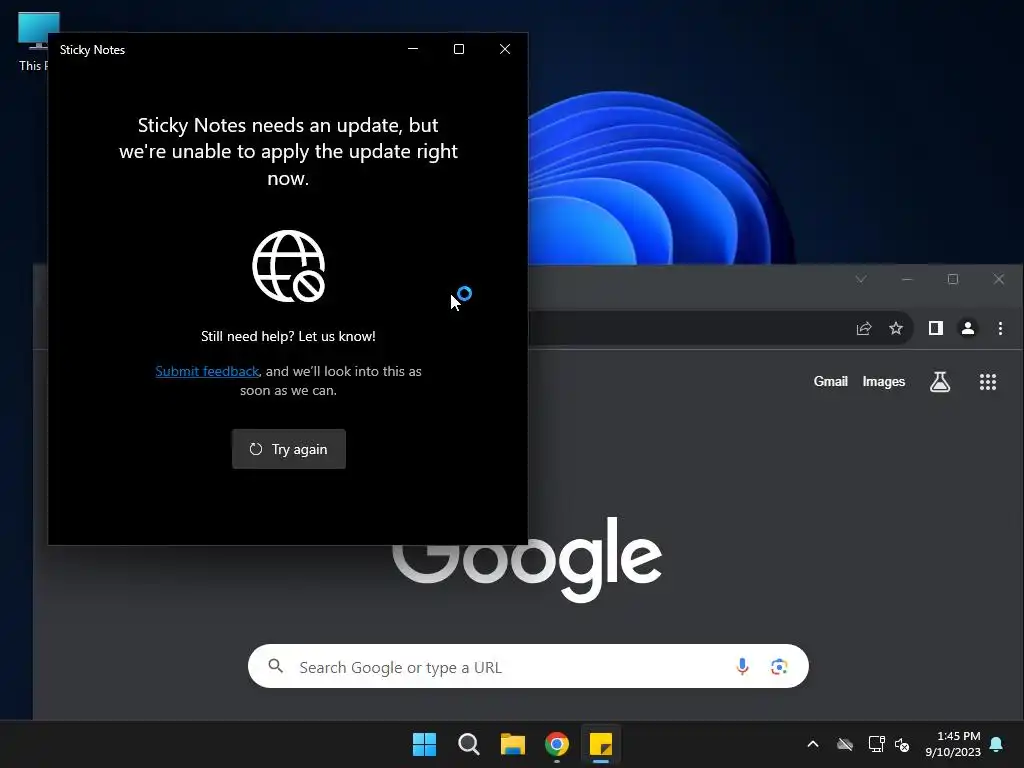Screen dimensions: 1024x768
Task: Select This PC desktop icon
Action: pos(33,41)
